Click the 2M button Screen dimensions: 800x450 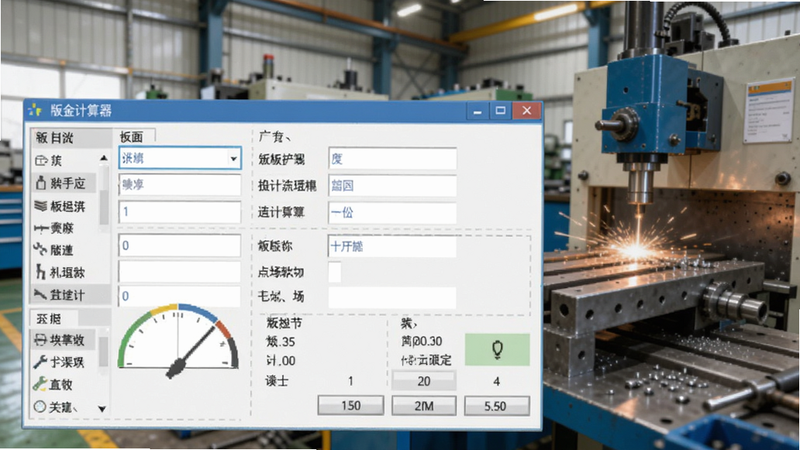click(x=423, y=406)
